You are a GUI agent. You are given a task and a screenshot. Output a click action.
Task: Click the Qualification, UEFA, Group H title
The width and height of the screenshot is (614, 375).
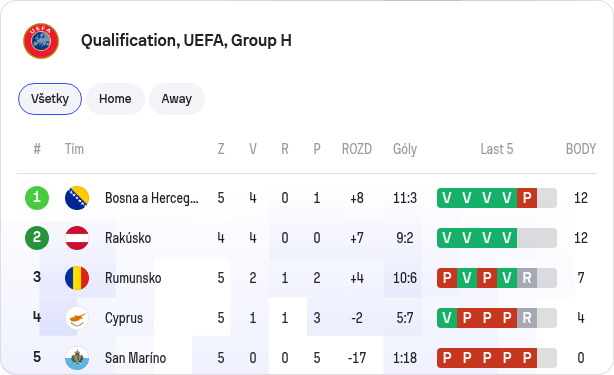186,41
